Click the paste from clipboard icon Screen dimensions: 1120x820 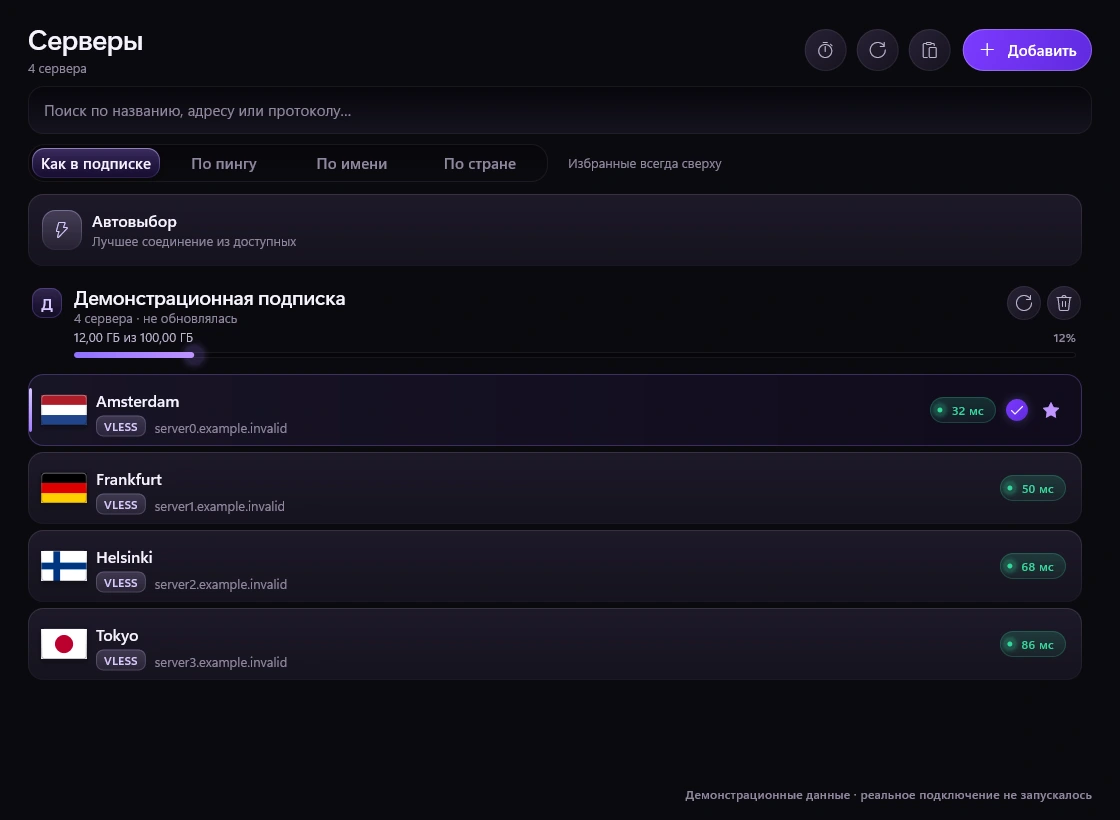pos(929,50)
